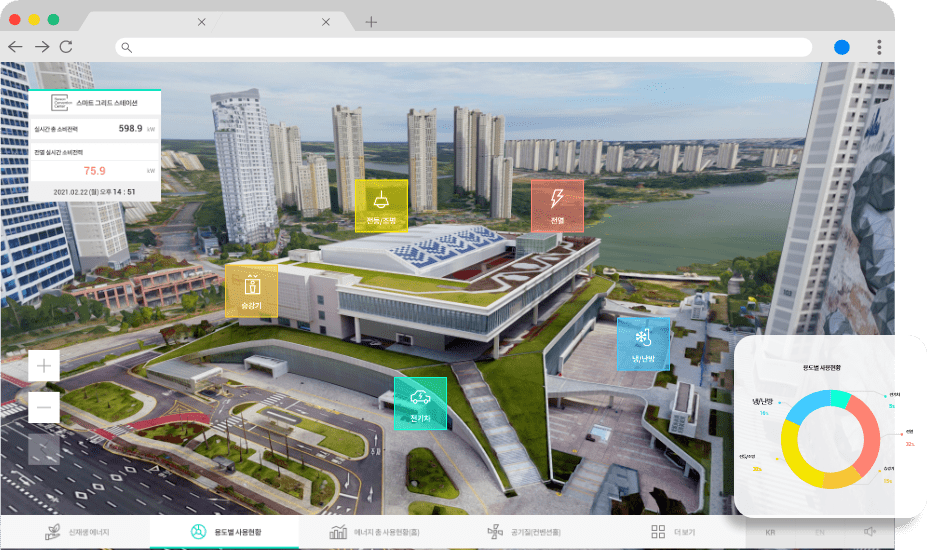Image resolution: width=929 pixels, height=550 pixels.
Task: Click the macOS green fullscreen window button
Action: [53, 20]
